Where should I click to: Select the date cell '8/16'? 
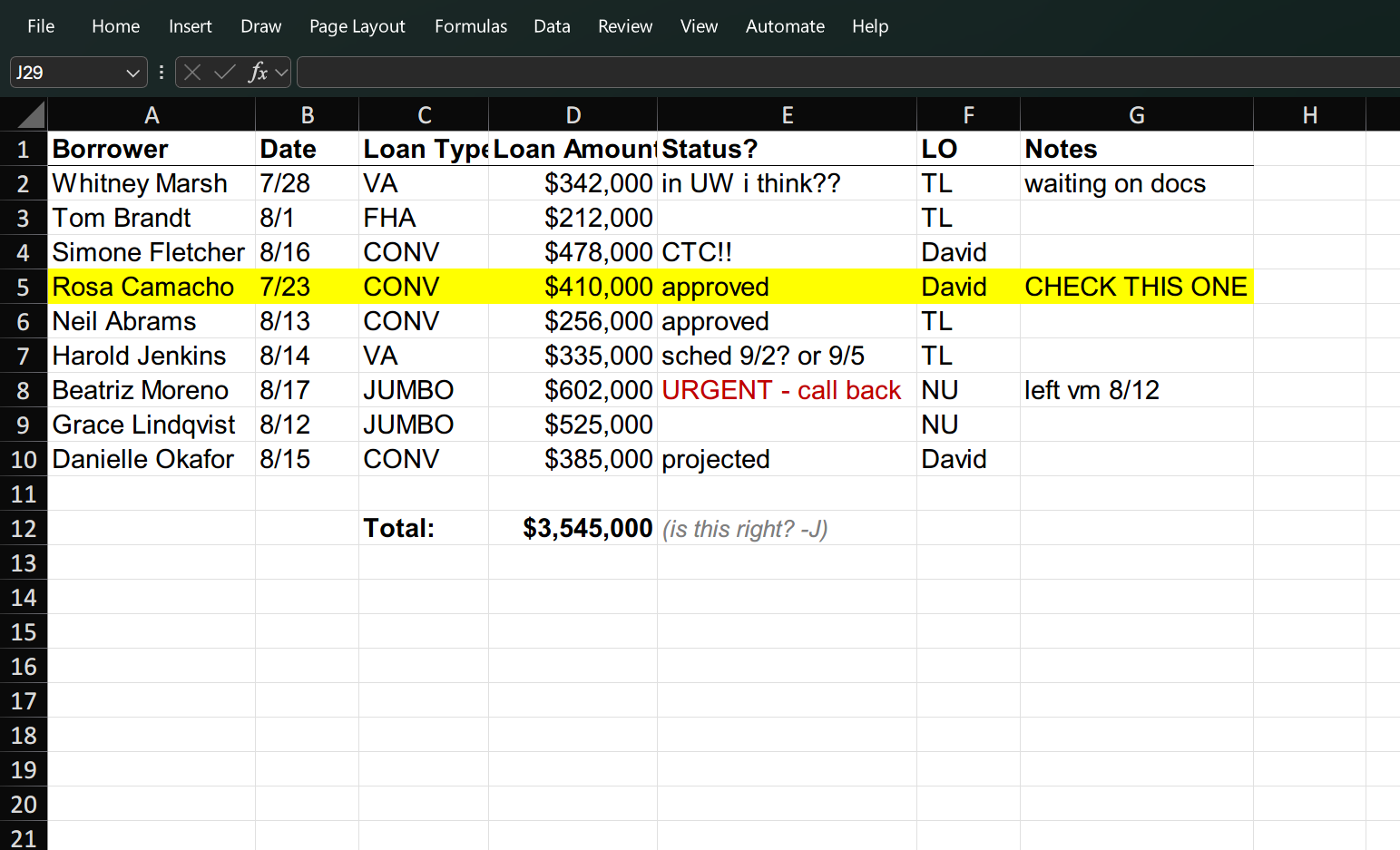click(308, 252)
